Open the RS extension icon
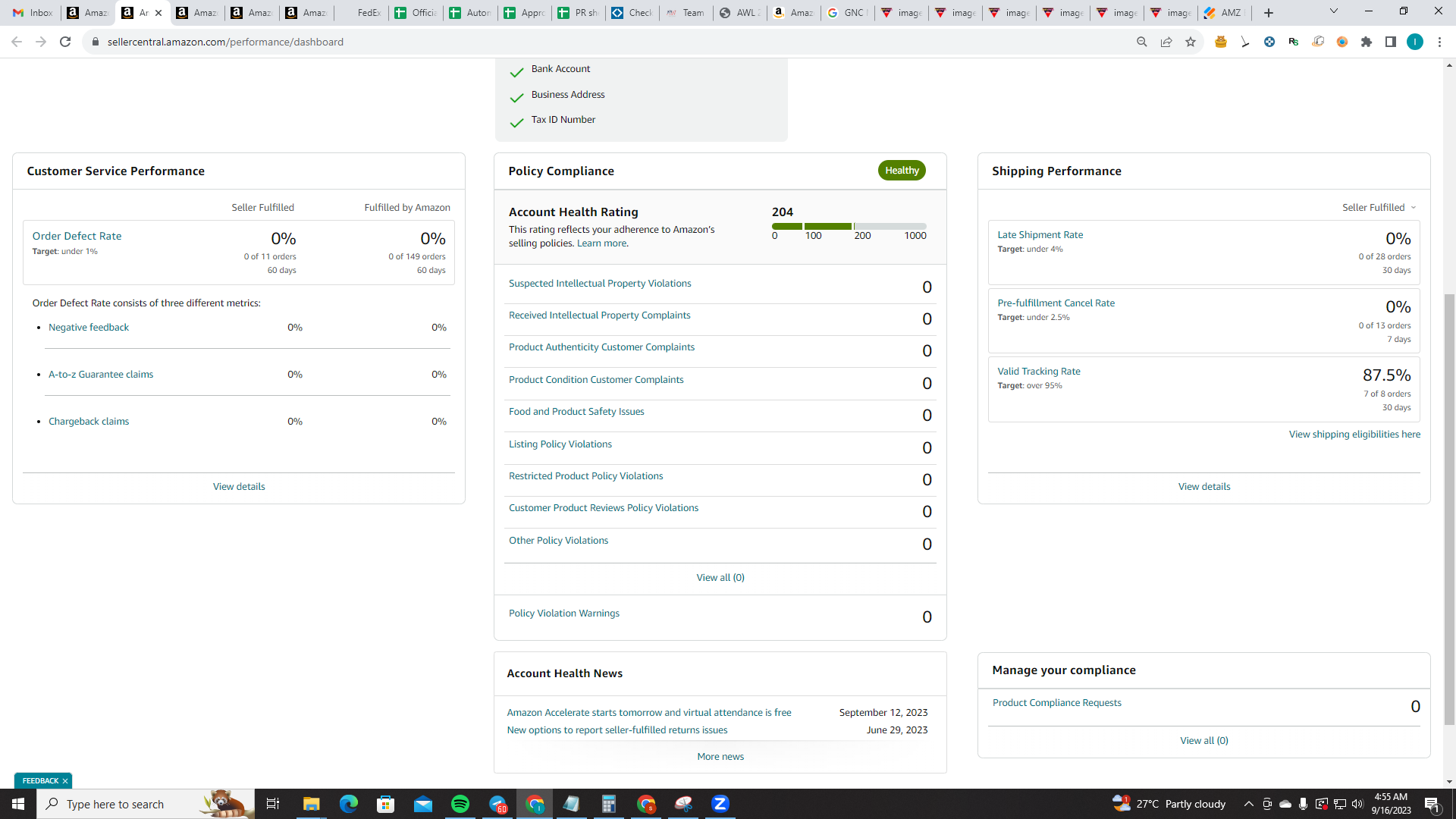 [1294, 42]
